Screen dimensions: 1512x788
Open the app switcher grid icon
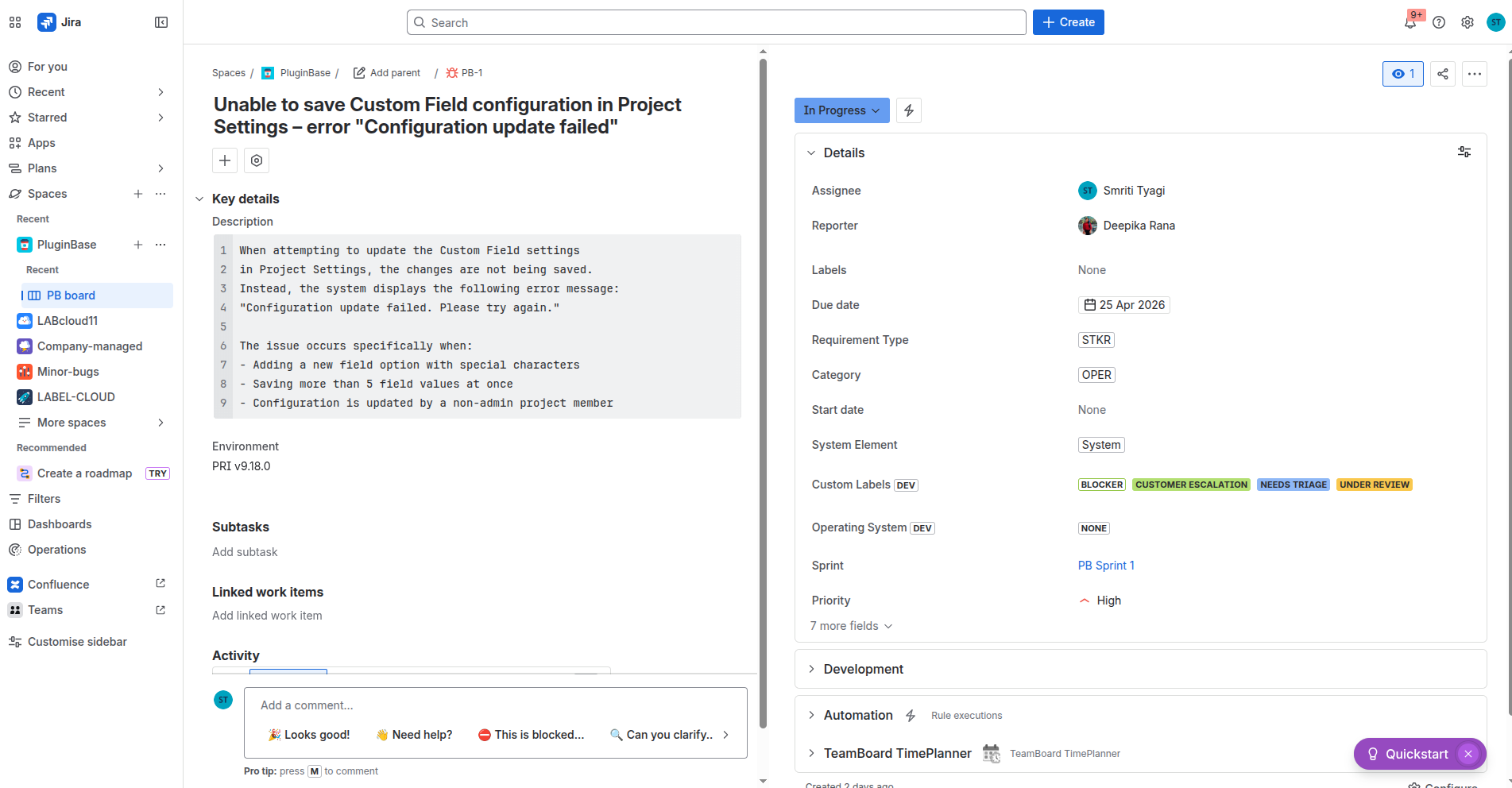click(x=15, y=22)
